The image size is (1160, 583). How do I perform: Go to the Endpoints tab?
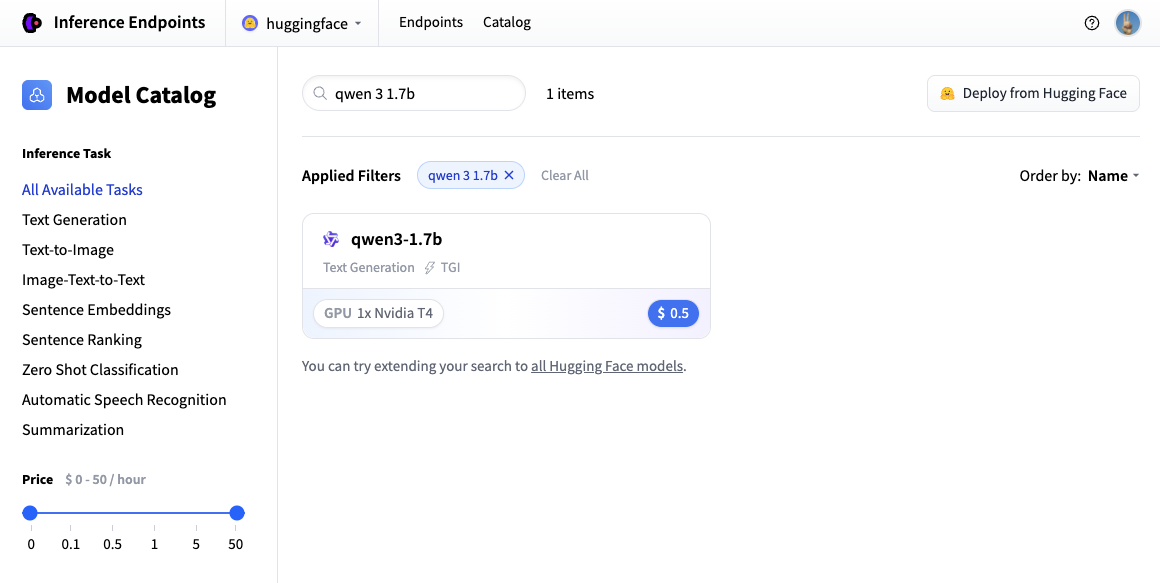pyautogui.click(x=431, y=22)
